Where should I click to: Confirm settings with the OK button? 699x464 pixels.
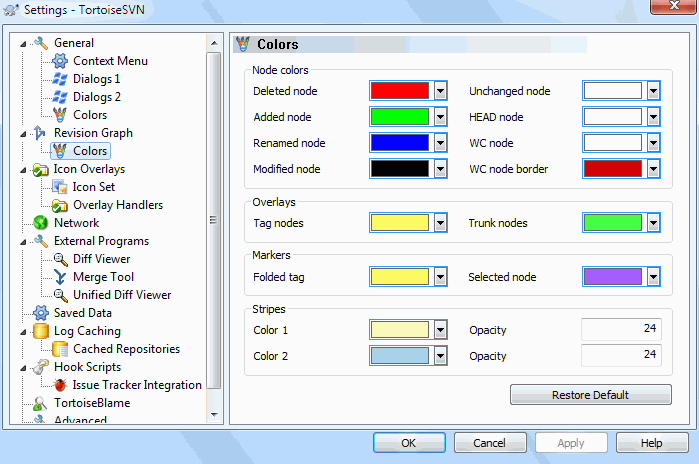pyautogui.click(x=409, y=443)
